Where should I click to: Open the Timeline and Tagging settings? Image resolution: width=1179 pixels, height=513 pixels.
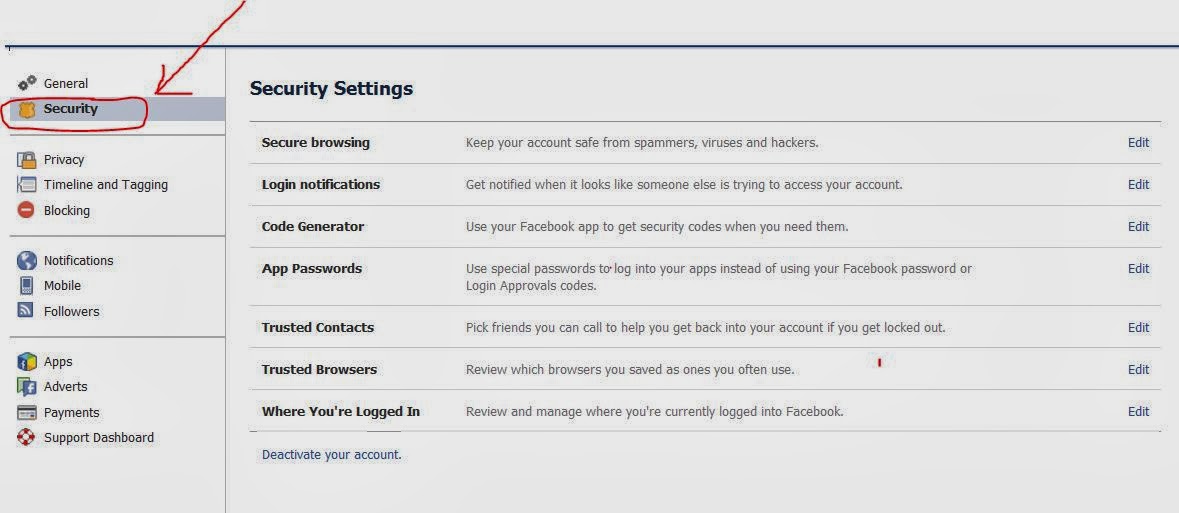(106, 184)
